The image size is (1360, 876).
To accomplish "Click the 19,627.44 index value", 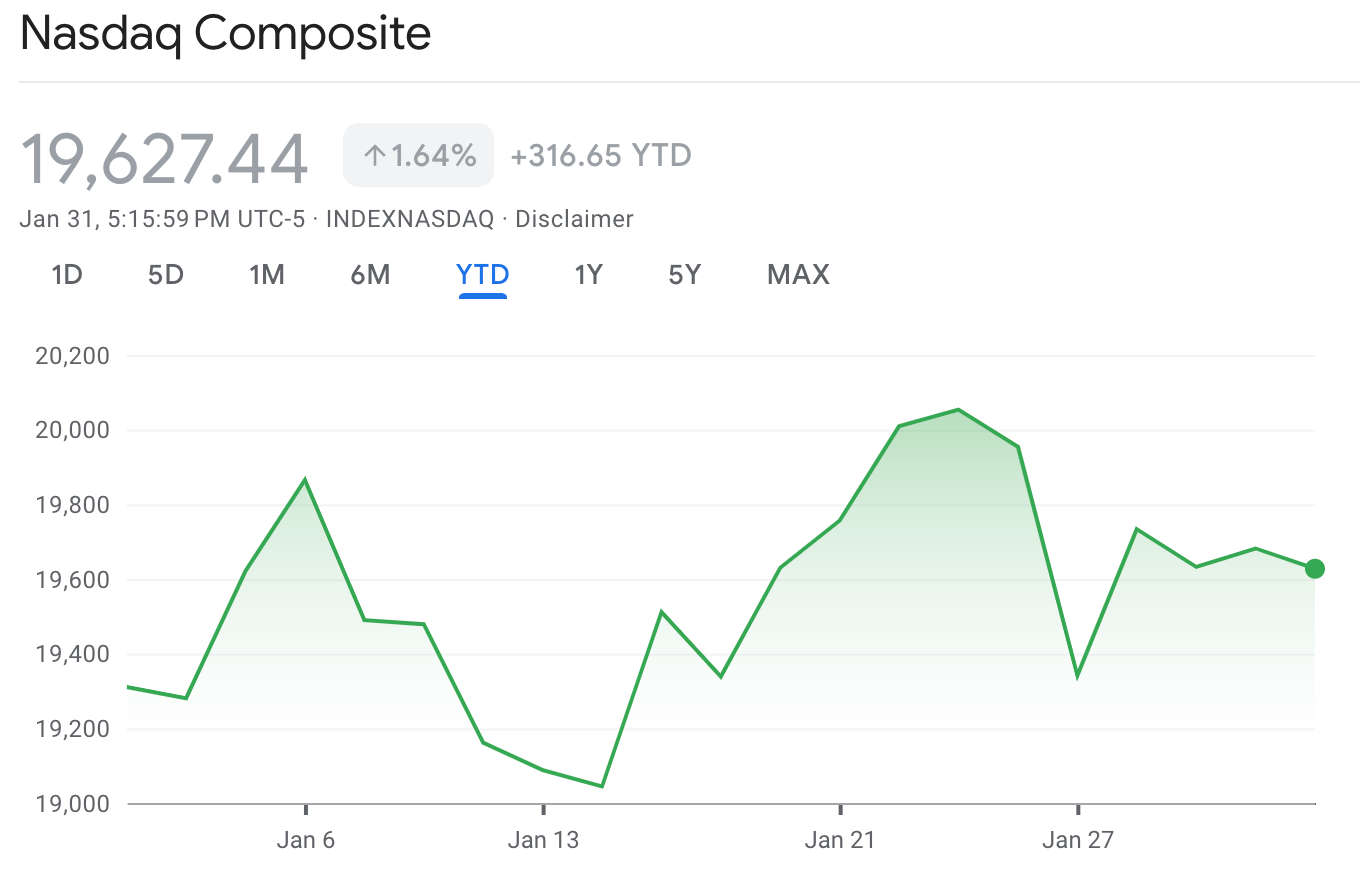I will pos(164,157).
